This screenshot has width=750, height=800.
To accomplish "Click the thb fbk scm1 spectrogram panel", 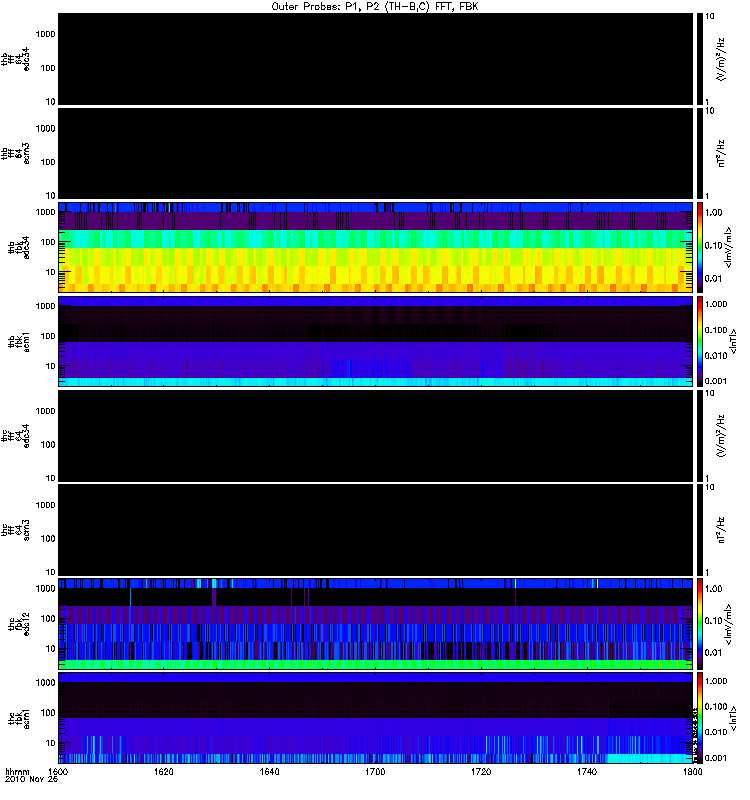I will pyautogui.click(x=375, y=341).
